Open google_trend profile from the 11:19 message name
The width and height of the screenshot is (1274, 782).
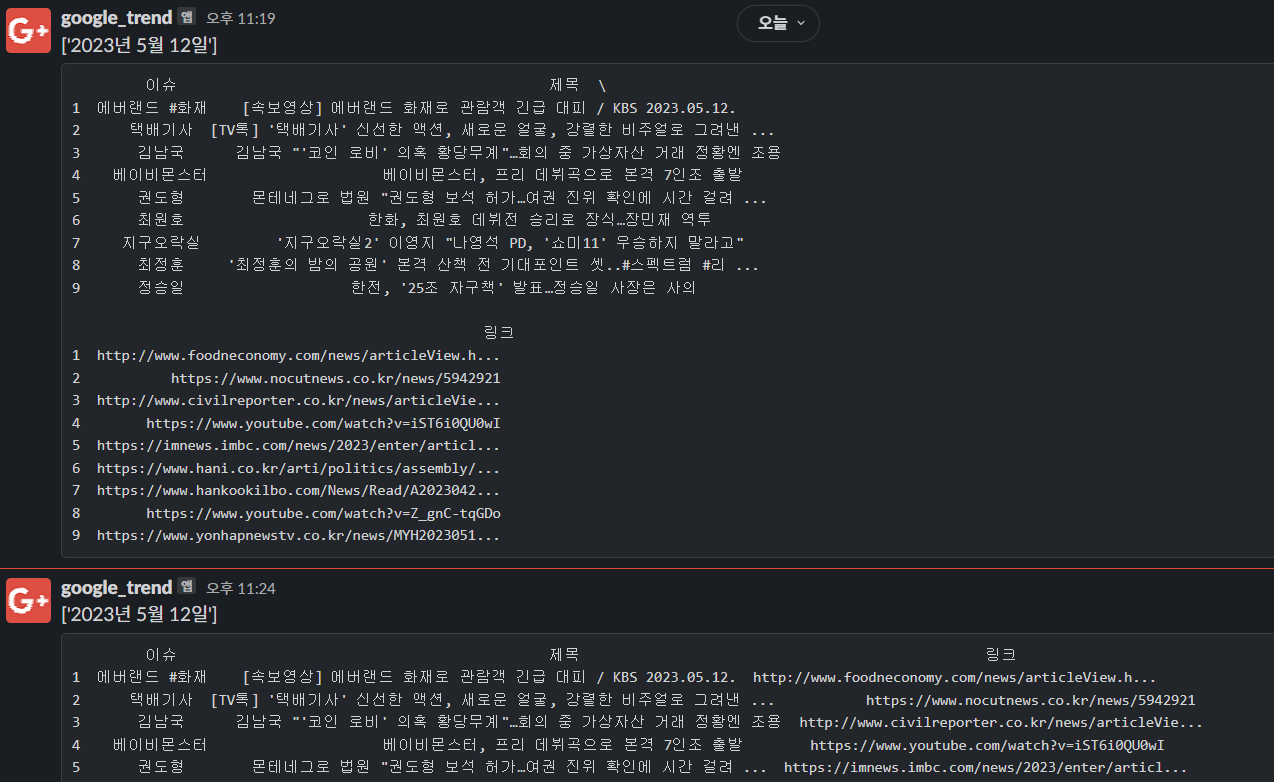click(116, 17)
